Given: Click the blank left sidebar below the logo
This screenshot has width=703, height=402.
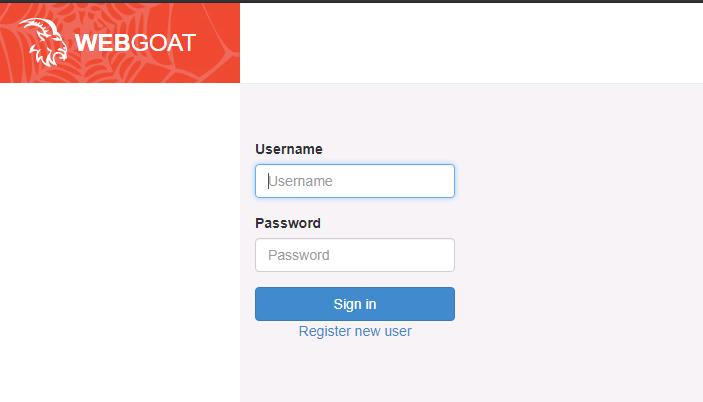Looking at the screenshot, I should click(x=120, y=242).
